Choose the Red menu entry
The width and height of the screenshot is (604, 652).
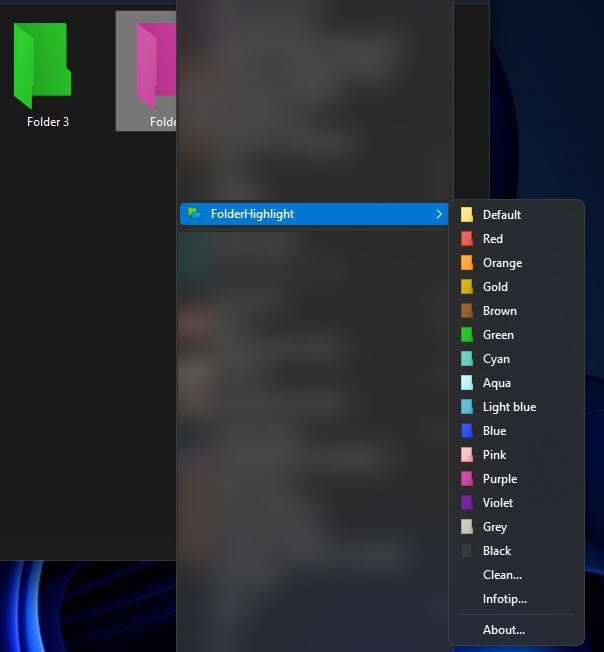tap(517, 239)
